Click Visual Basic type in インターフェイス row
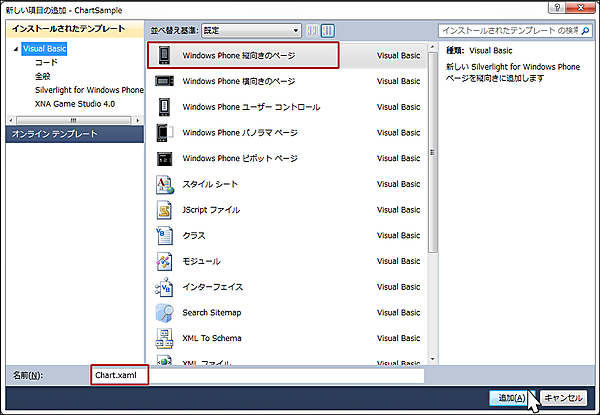 [x=398, y=287]
